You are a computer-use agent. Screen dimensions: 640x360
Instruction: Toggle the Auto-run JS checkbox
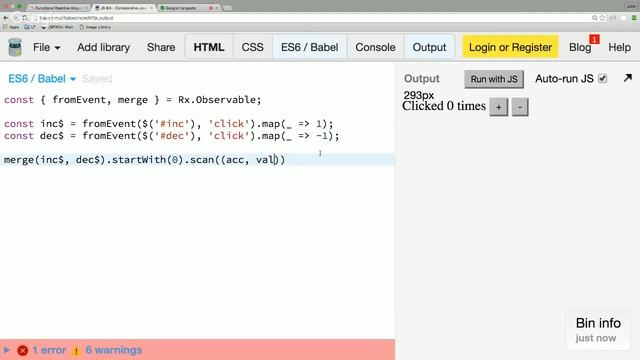602,78
